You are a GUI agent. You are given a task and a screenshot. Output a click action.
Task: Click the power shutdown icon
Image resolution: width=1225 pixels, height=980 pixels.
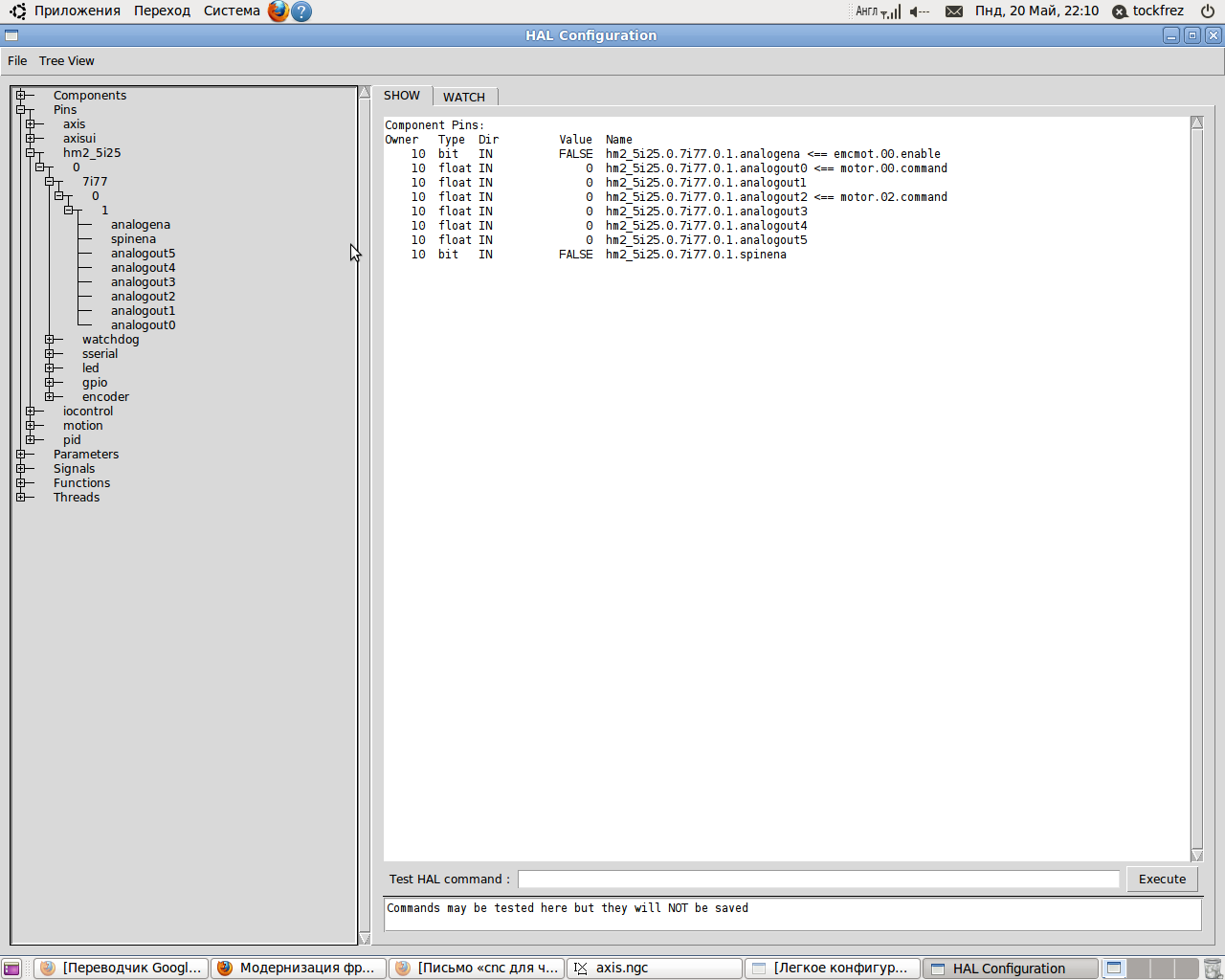(1208, 11)
